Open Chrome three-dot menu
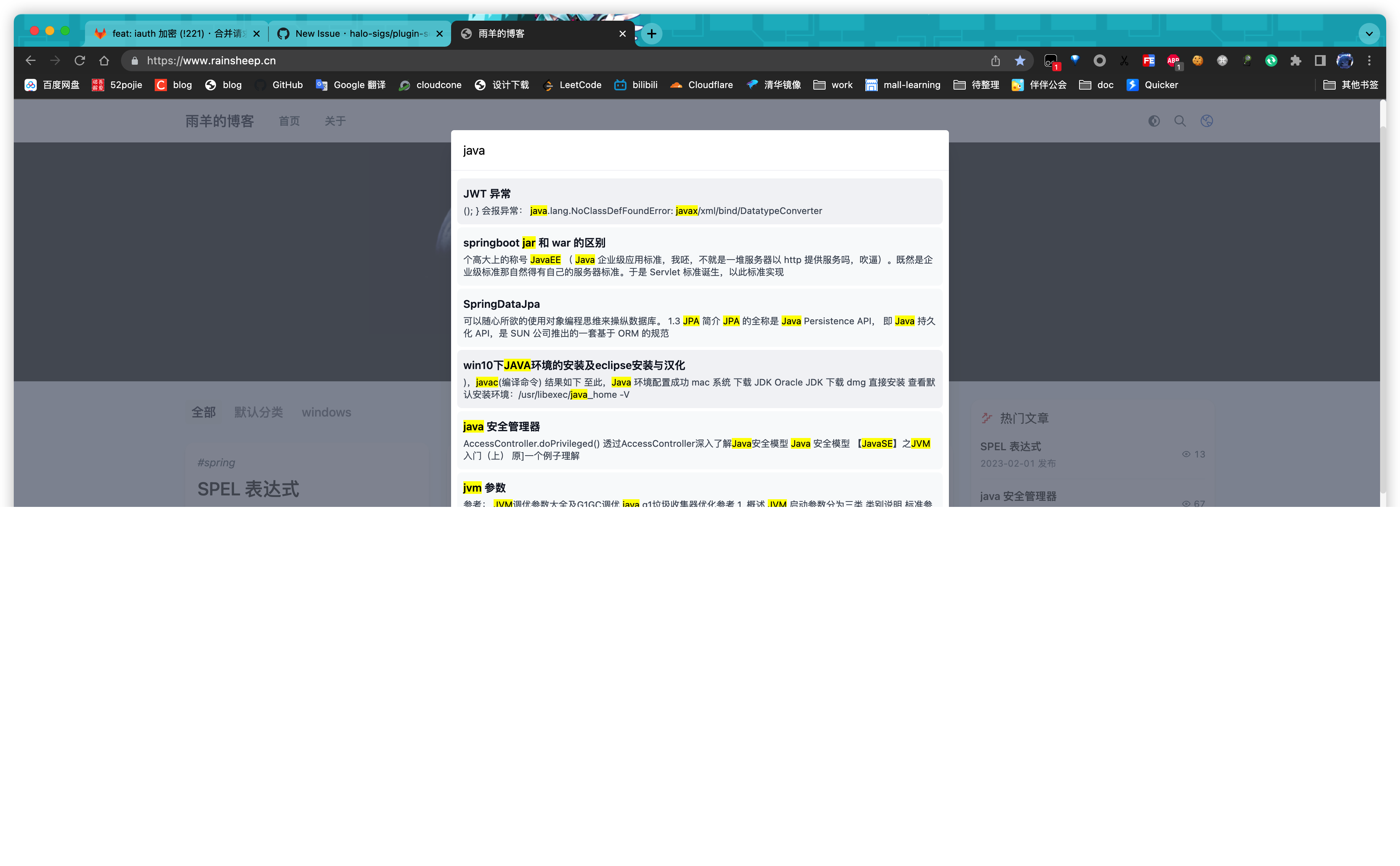Screen dimensions: 1400x866 pyautogui.click(x=1369, y=60)
